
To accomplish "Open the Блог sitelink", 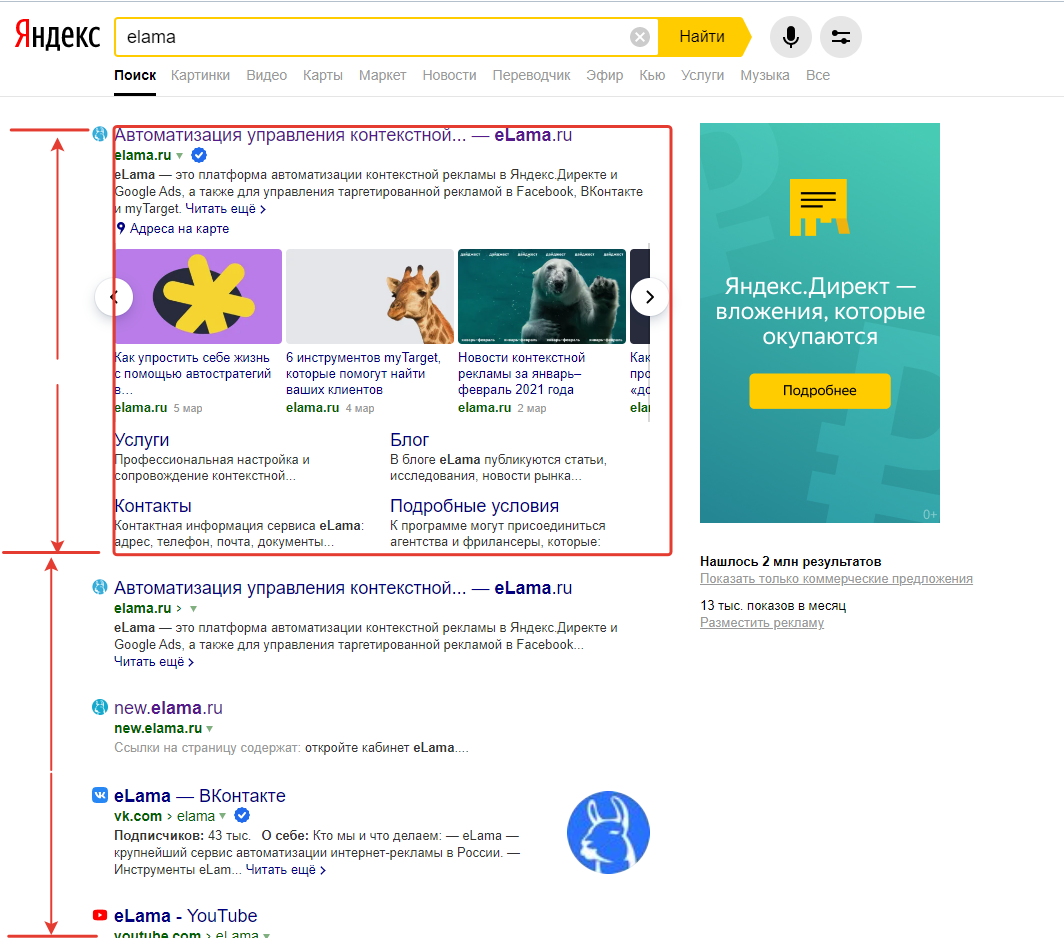I will [x=409, y=440].
